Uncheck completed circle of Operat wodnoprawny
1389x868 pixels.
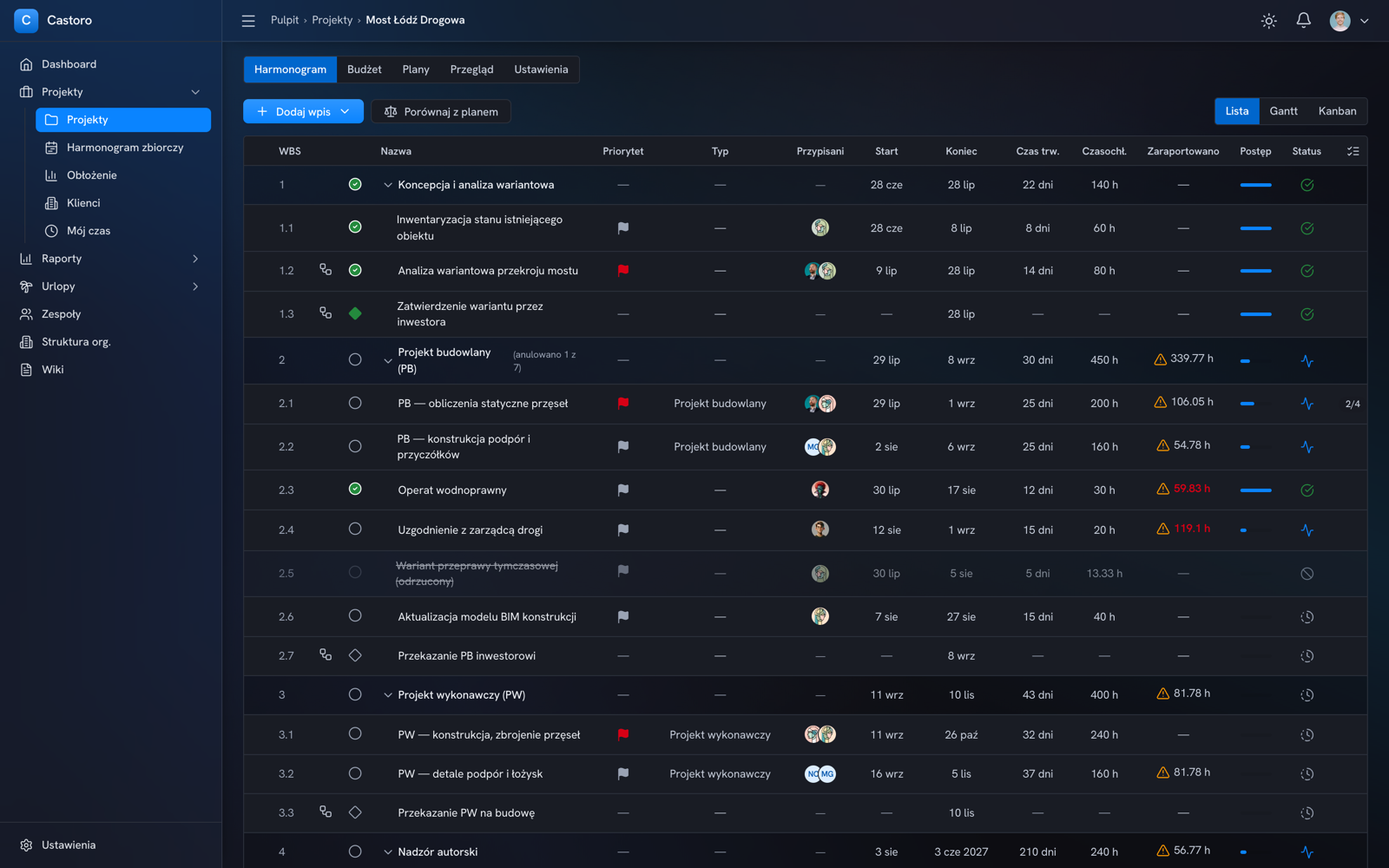pos(355,489)
